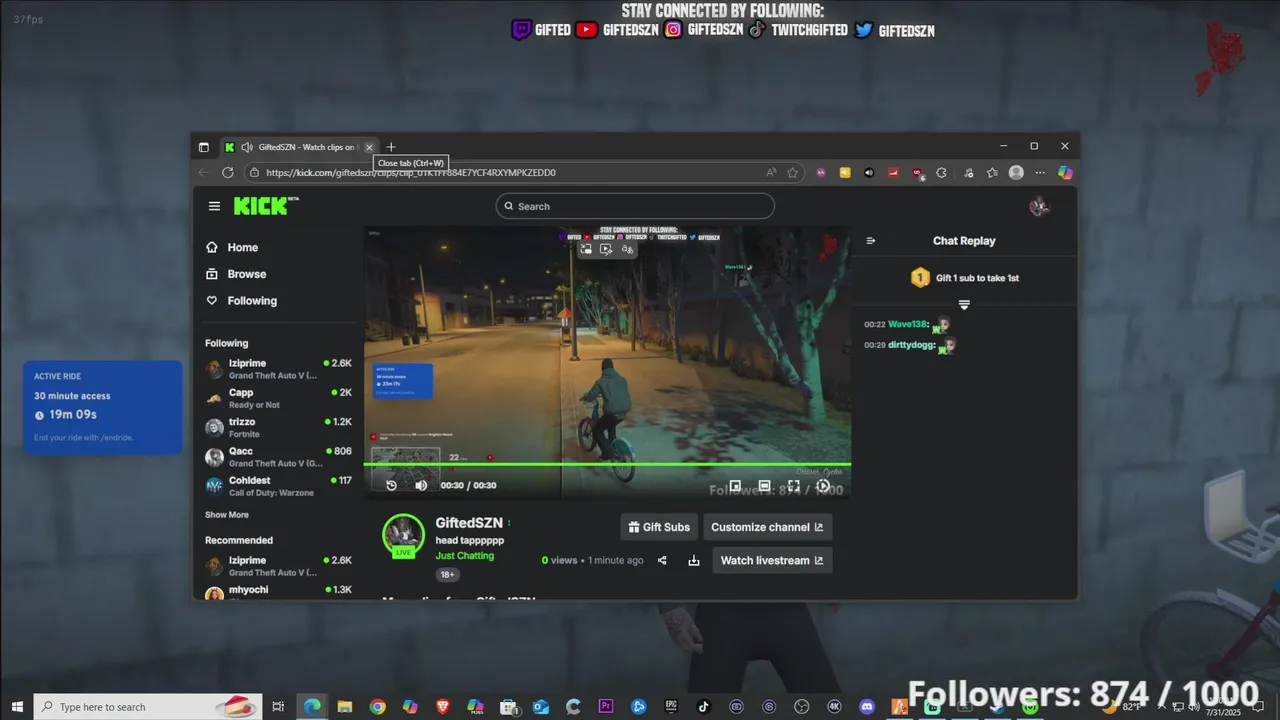
Task: Open Capp channel in Following list
Action: point(279,398)
